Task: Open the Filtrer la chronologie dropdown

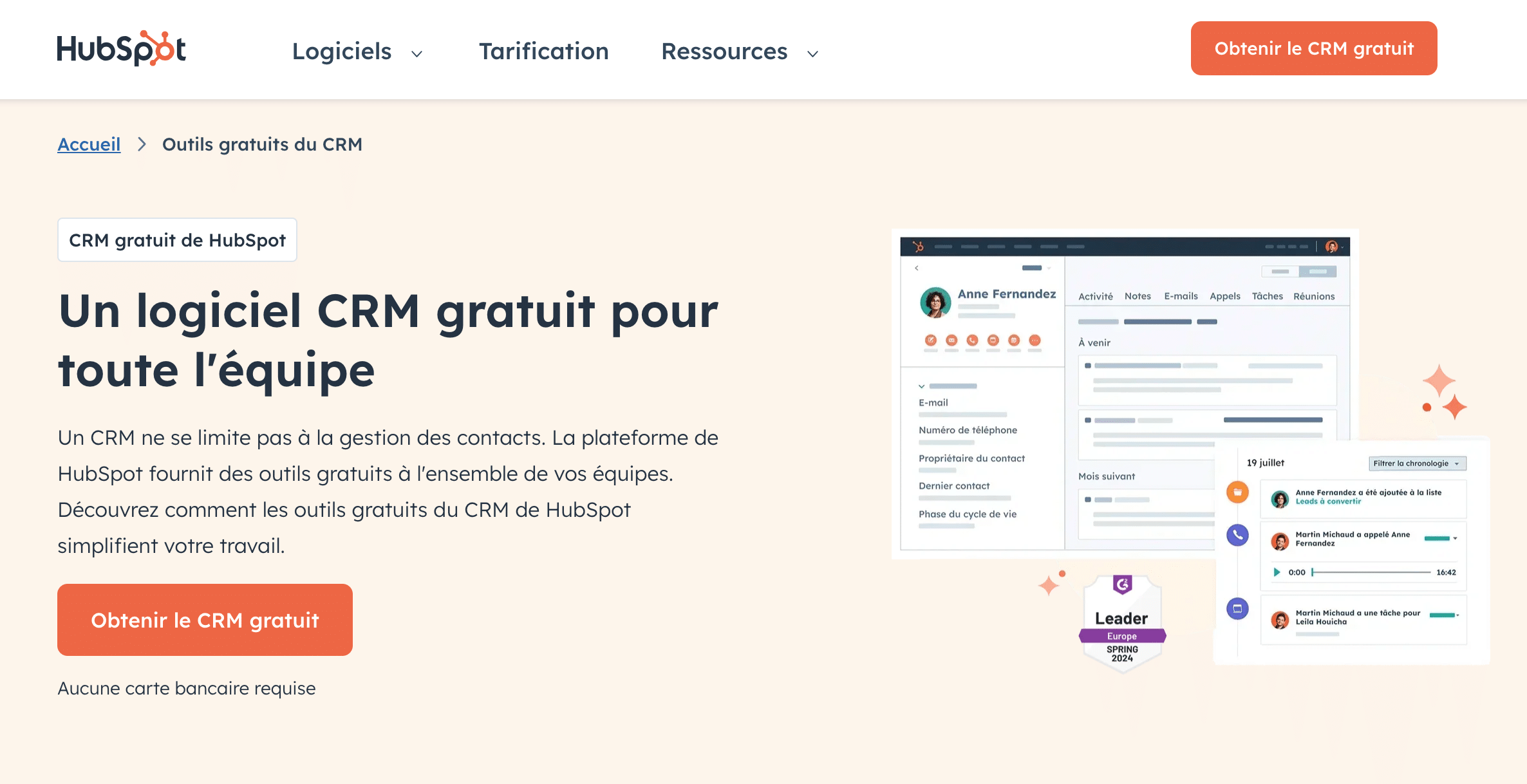Action: click(x=1417, y=463)
